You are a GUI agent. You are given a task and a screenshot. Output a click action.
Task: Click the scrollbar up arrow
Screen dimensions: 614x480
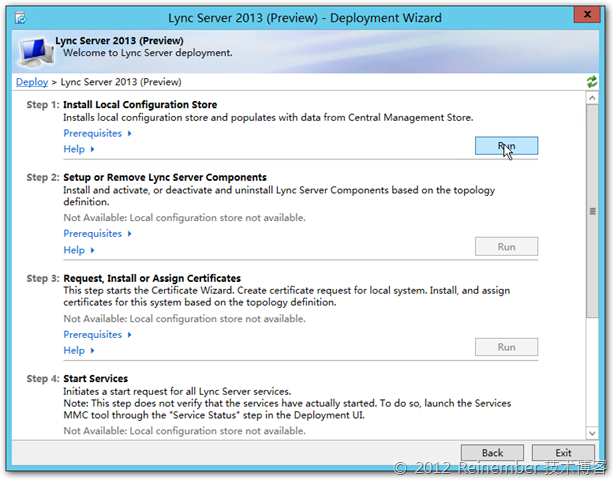[592, 98]
